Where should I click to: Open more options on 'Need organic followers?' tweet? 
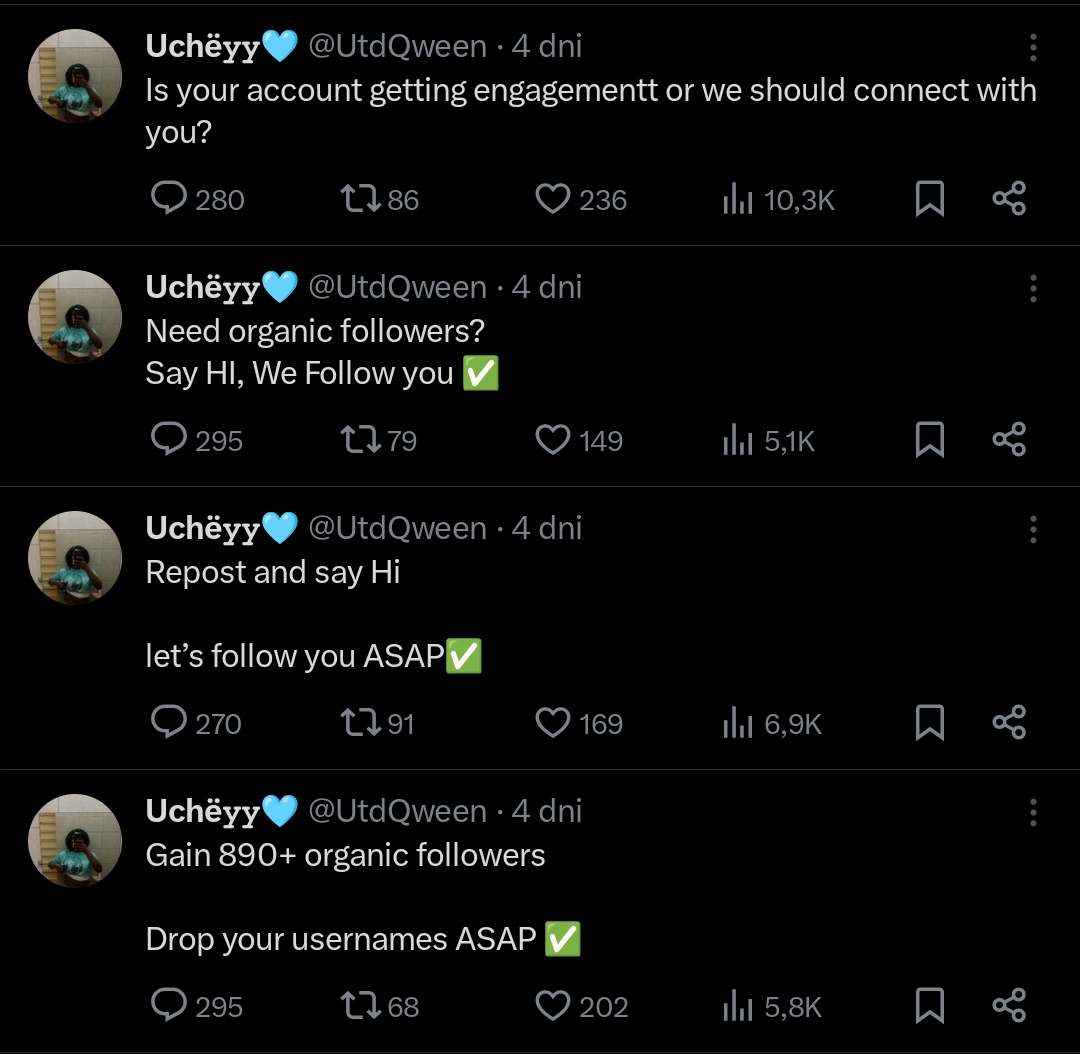point(1033,289)
